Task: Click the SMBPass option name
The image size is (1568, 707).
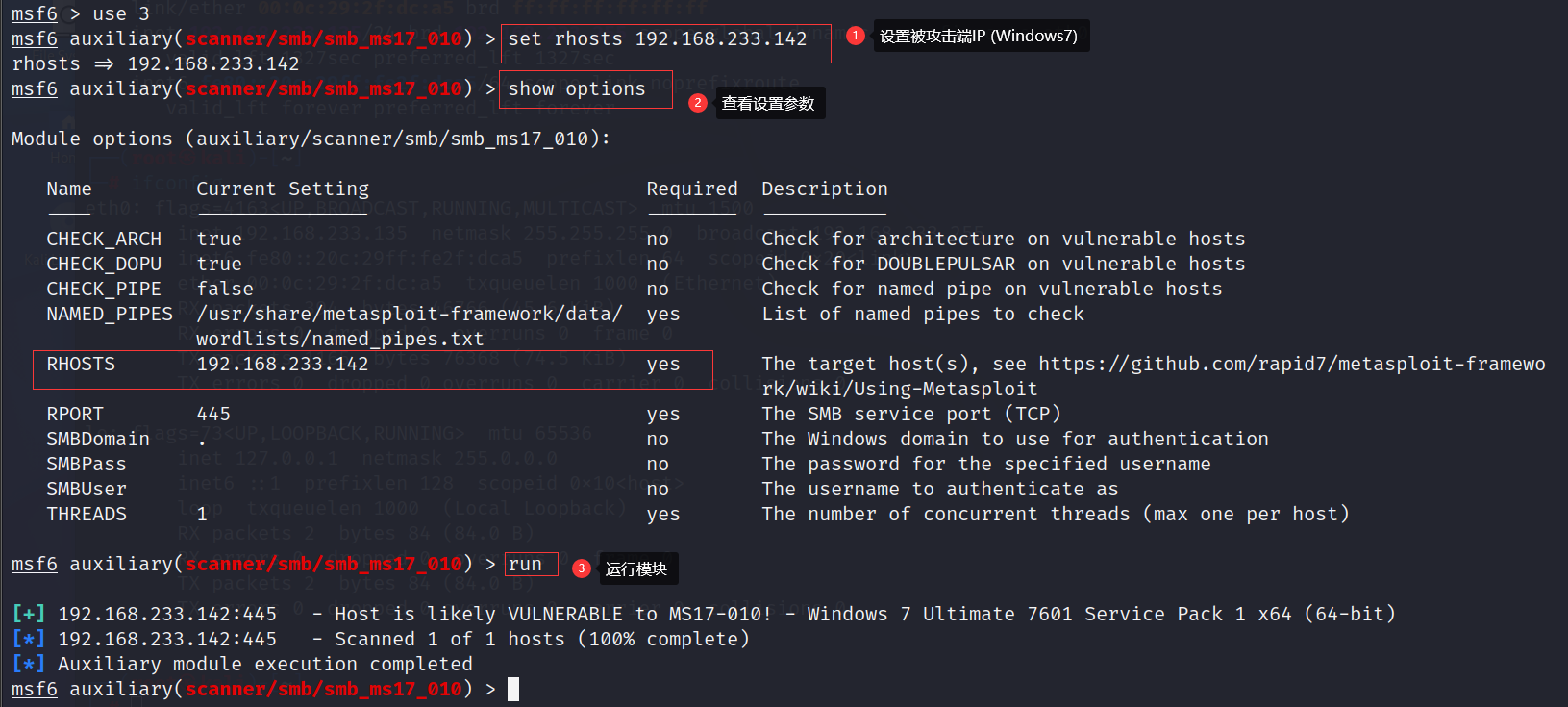Action: (x=87, y=465)
